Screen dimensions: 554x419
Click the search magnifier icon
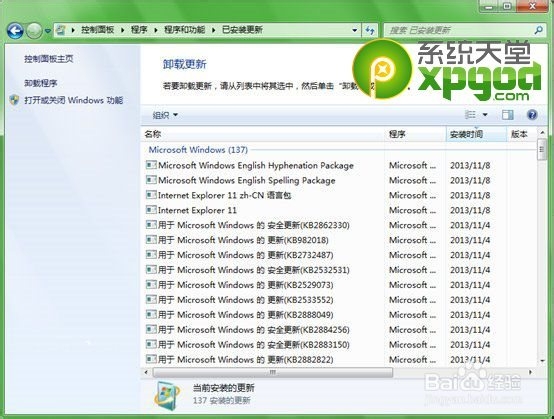538,30
